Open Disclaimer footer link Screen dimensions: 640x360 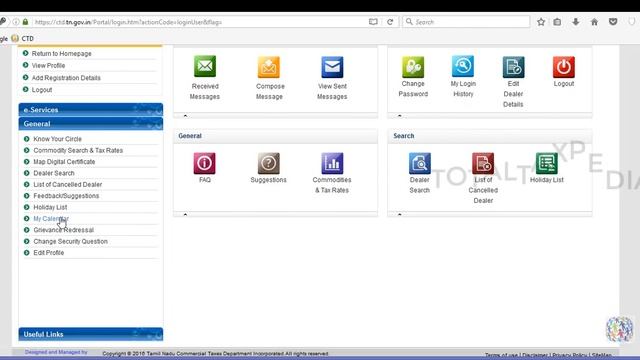pyautogui.click(x=535, y=355)
